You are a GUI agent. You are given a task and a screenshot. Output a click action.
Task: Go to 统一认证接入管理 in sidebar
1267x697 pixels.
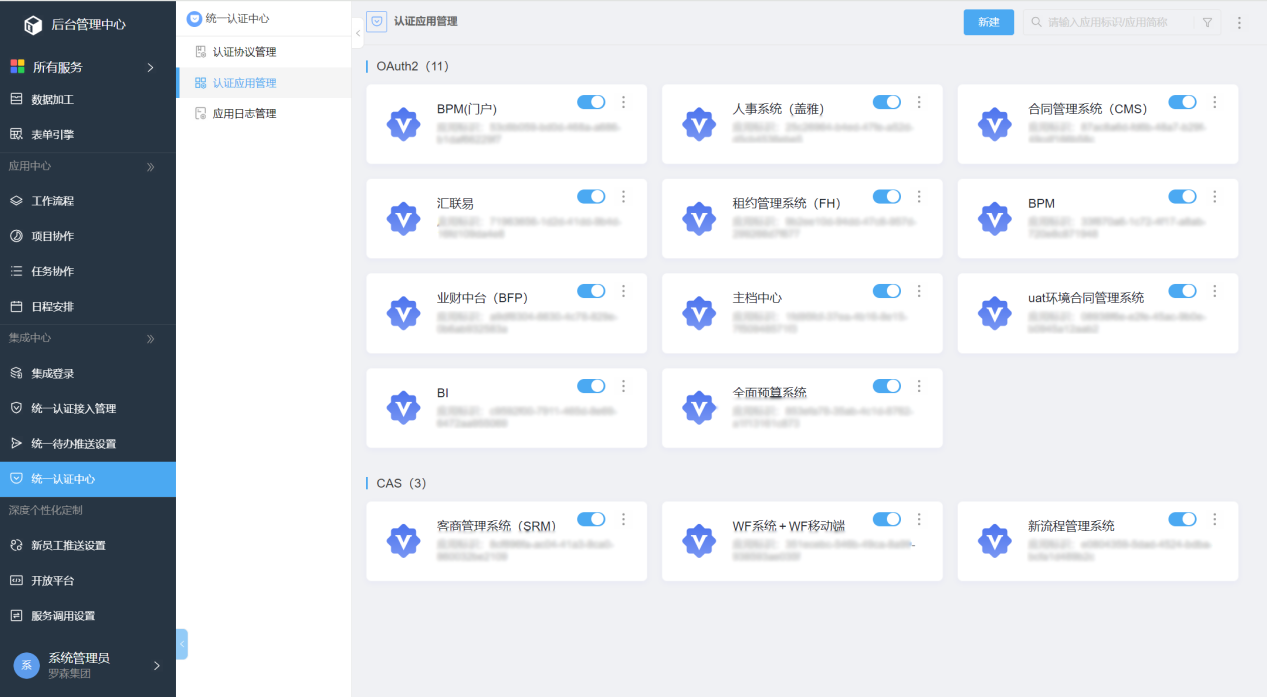[x=73, y=408]
